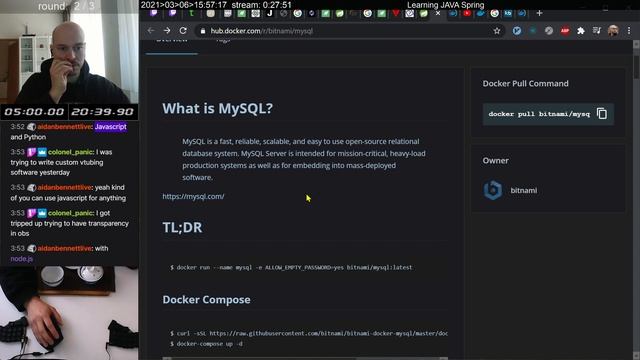The image size is (640, 360).
Task: Click the 'What is MySQL?' heading
Action: (x=218, y=109)
